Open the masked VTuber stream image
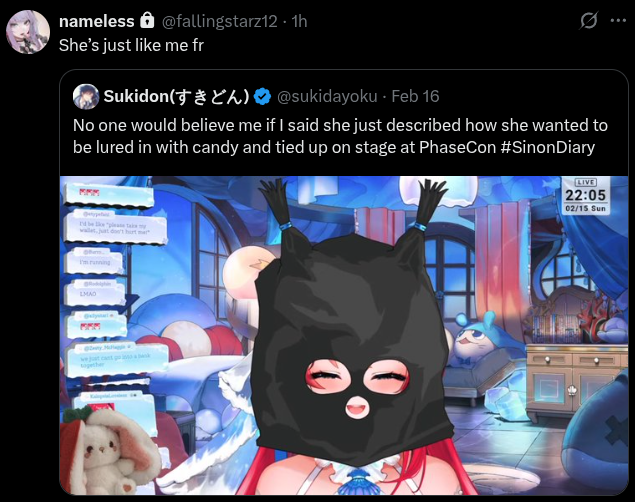Image resolution: width=635 pixels, height=502 pixels. (344, 335)
